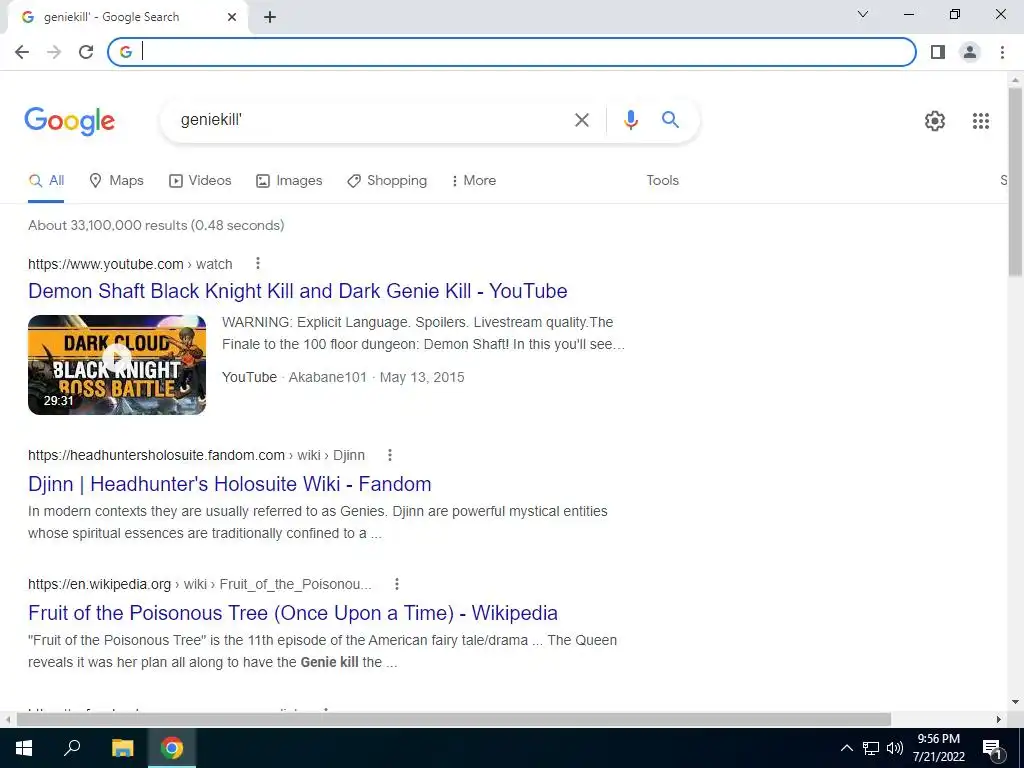Viewport: 1024px width, 768px height.
Task: Open the tab search chevron in title bar
Action: [863, 14]
